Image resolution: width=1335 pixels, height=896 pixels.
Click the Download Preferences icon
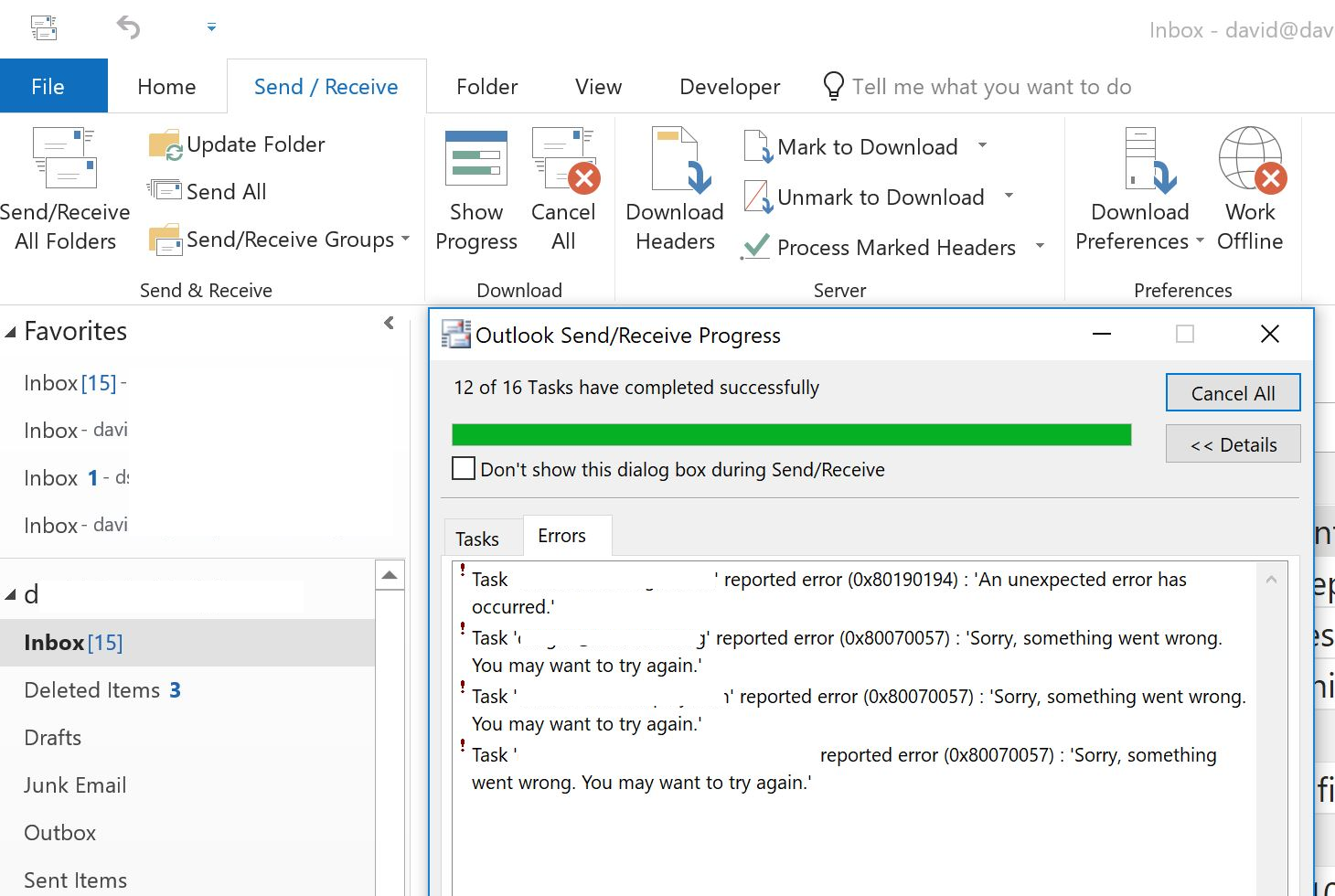(1150, 160)
